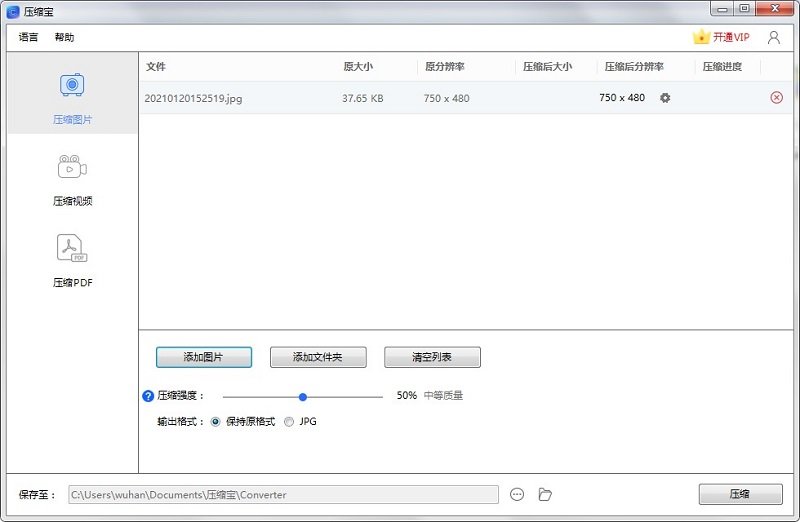Remove 20210120152519.jpg with red delete icon
This screenshot has height=522, width=800.
777,98
